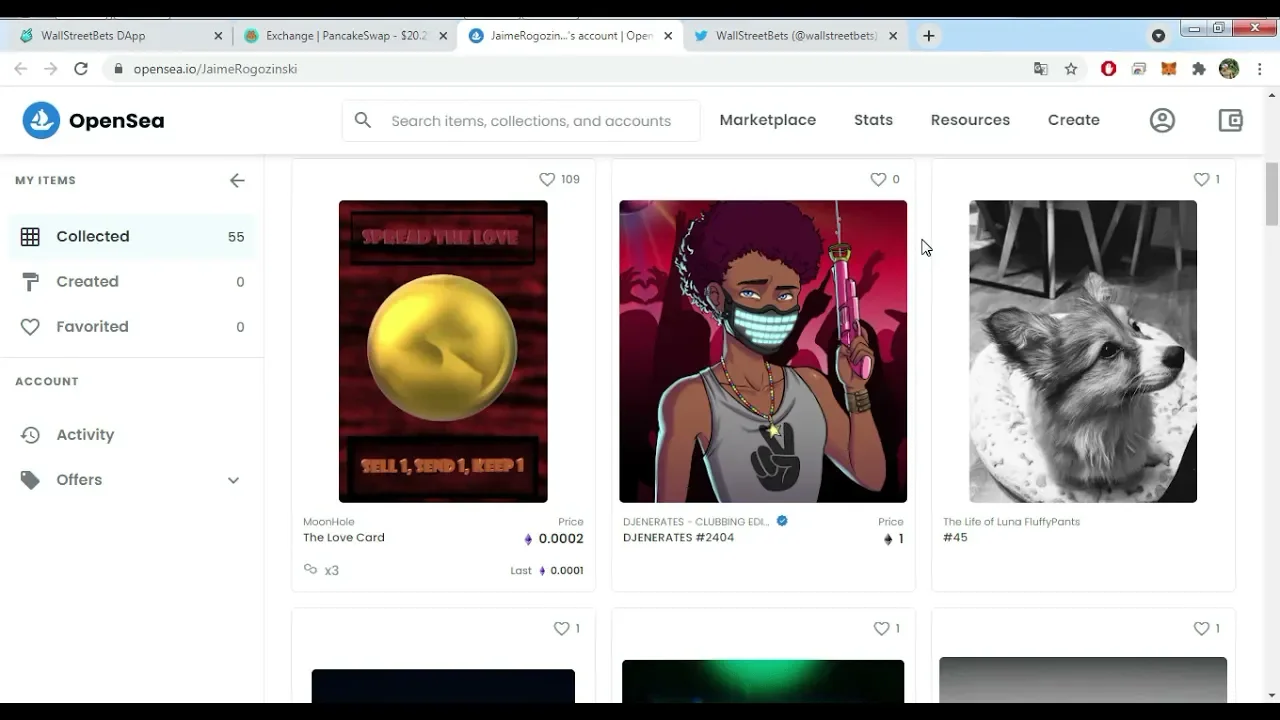The height and width of the screenshot is (720, 1280).
Task: Like the Luna FluffyPants #45 item
Action: click(1201, 179)
